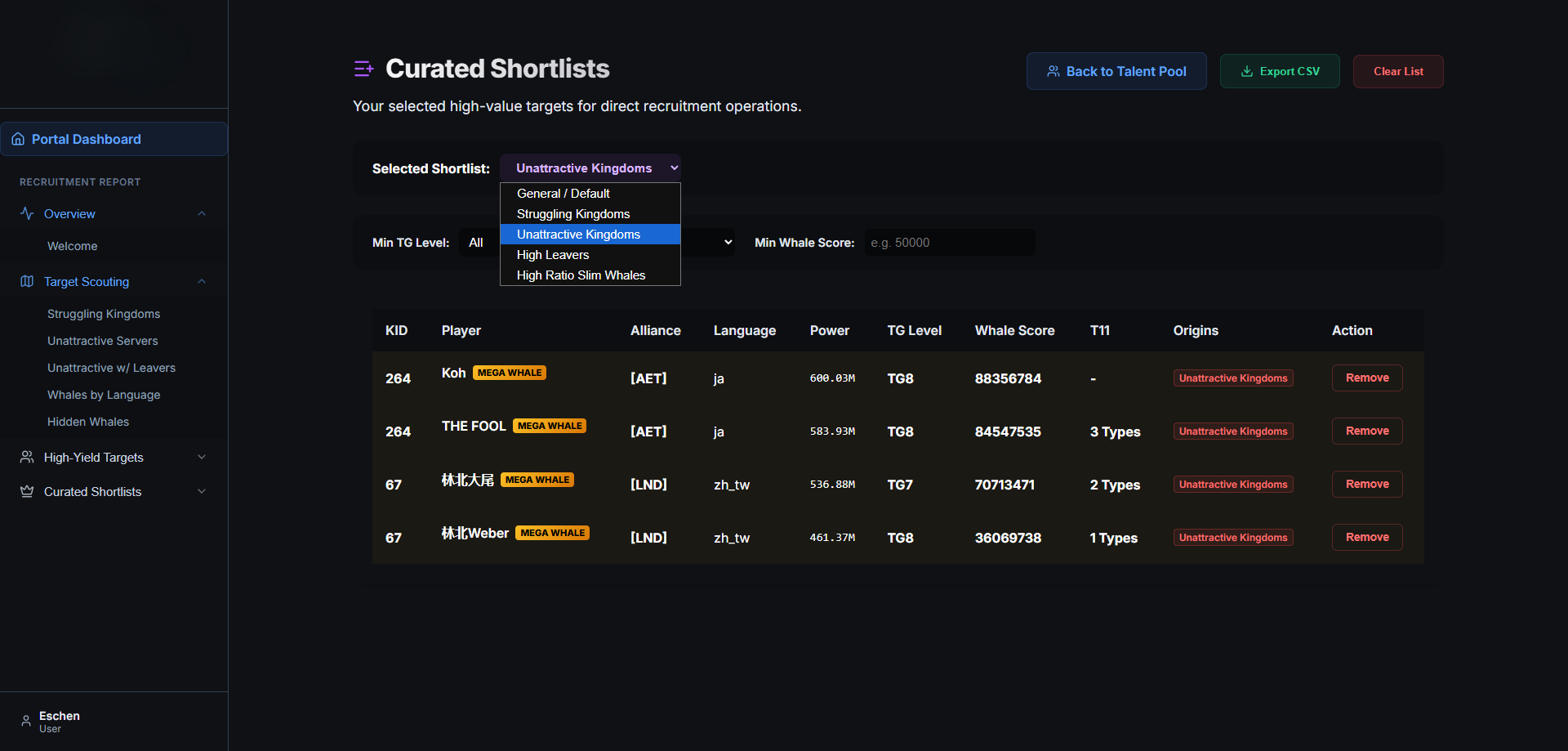This screenshot has height=751, width=1568.
Task: Remove 林北Weber from shortlist
Action: 1367,537
